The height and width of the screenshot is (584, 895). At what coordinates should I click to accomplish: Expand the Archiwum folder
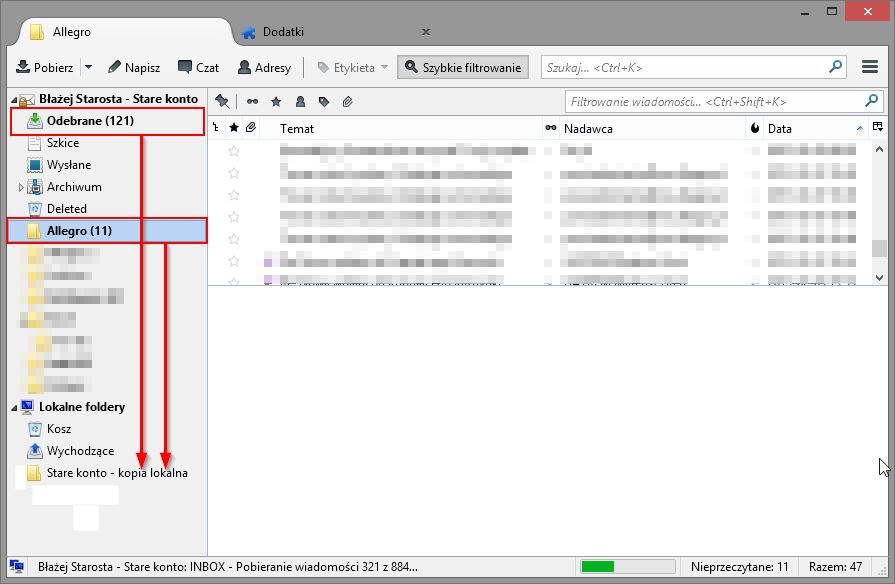pos(21,187)
